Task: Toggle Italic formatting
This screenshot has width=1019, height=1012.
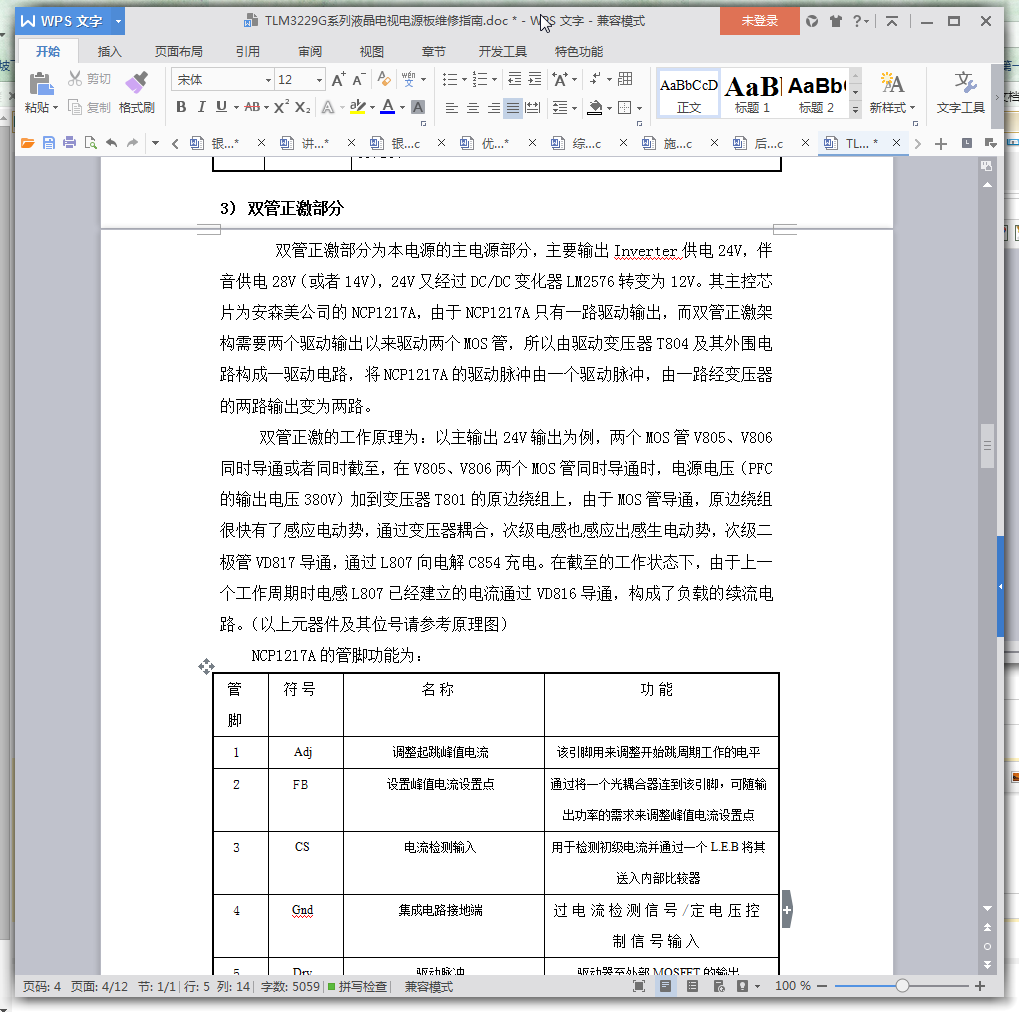Action: pyautogui.click(x=201, y=107)
